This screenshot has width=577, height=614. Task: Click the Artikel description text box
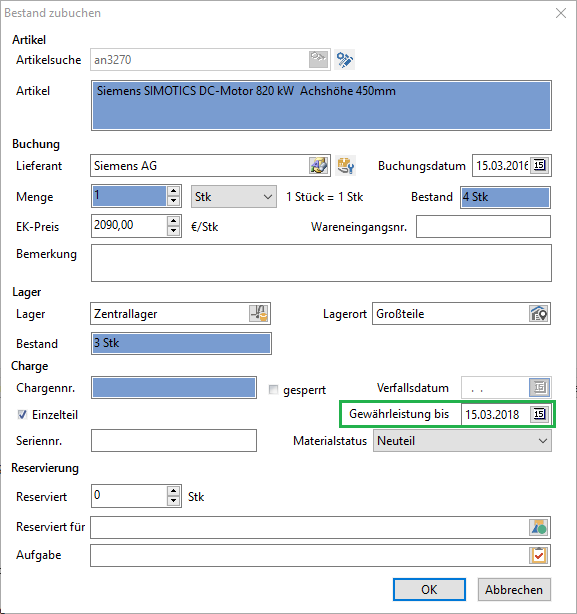tap(321, 105)
